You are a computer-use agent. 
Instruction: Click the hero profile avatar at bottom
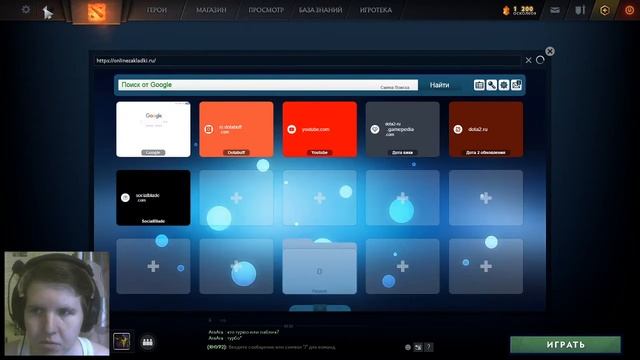point(122,341)
